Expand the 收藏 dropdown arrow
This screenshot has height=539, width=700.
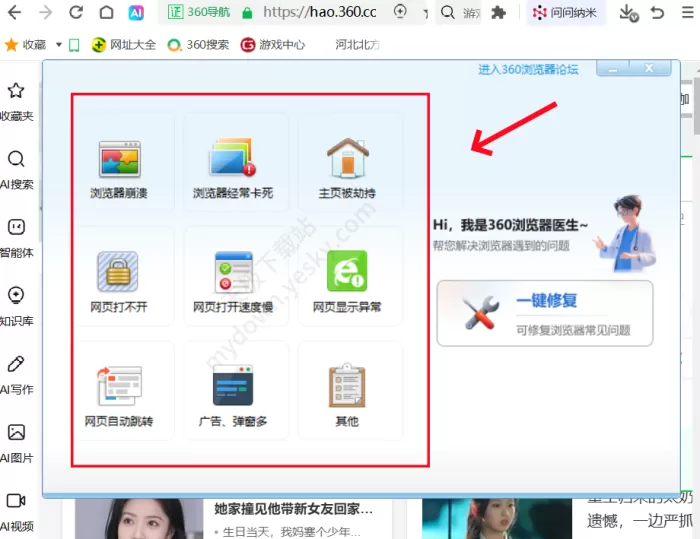click(x=58, y=45)
